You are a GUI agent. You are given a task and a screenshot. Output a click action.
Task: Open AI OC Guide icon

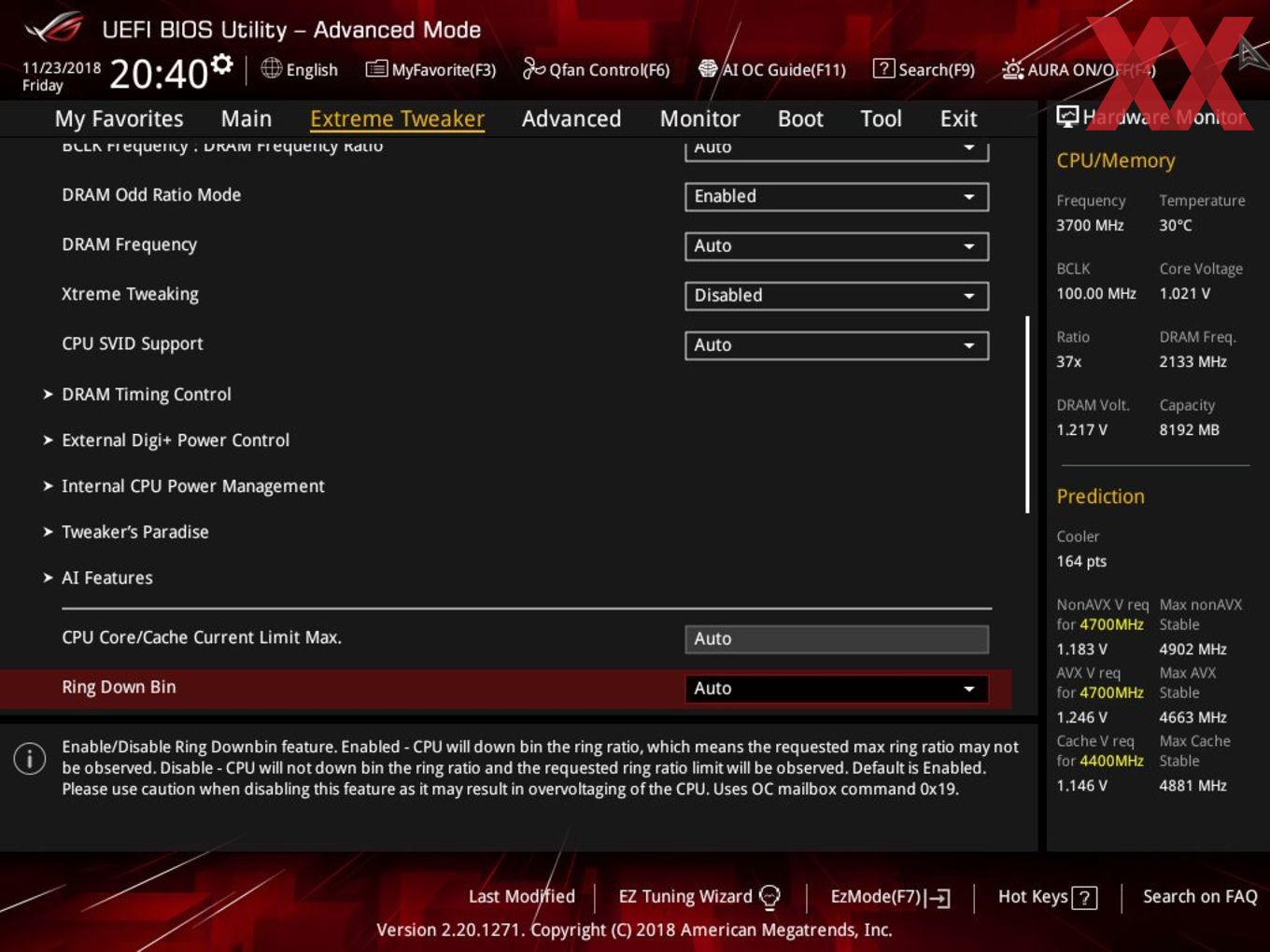tap(708, 69)
